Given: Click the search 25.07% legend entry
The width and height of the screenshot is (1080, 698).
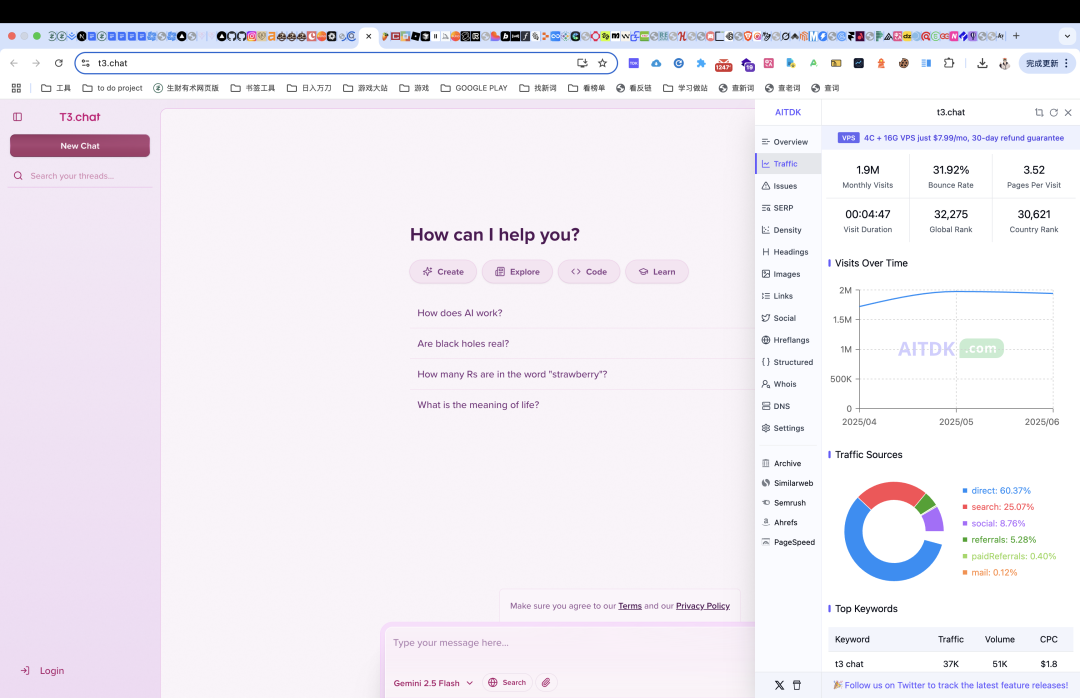Looking at the screenshot, I should [998, 507].
